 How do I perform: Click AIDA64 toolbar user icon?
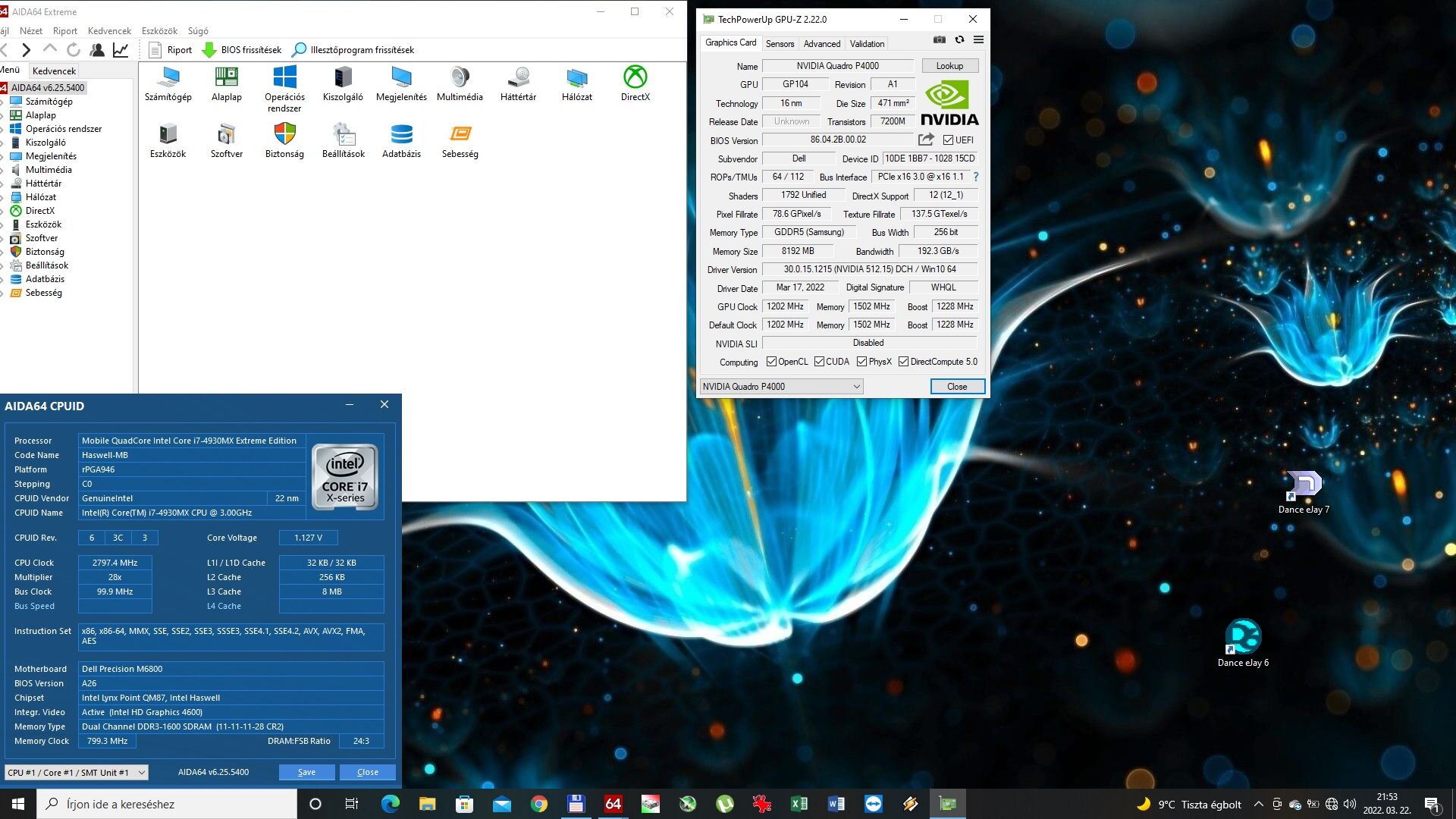97,50
